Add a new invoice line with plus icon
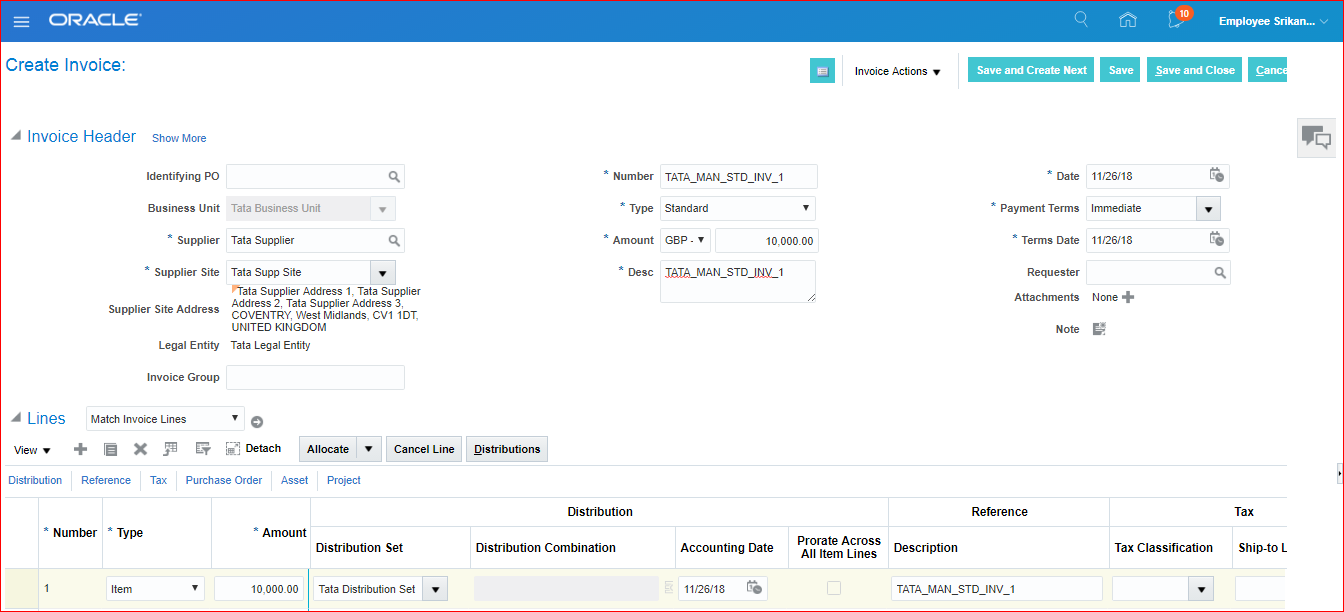The height and width of the screenshot is (612, 1344). point(81,449)
